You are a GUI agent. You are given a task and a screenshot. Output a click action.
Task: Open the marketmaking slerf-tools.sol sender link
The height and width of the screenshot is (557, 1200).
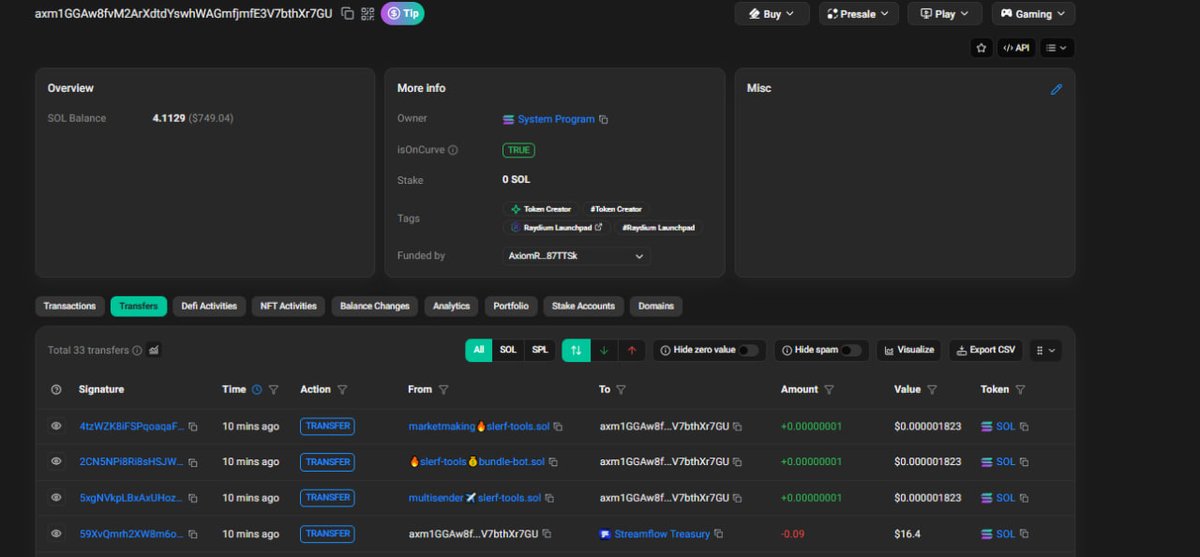pos(479,426)
